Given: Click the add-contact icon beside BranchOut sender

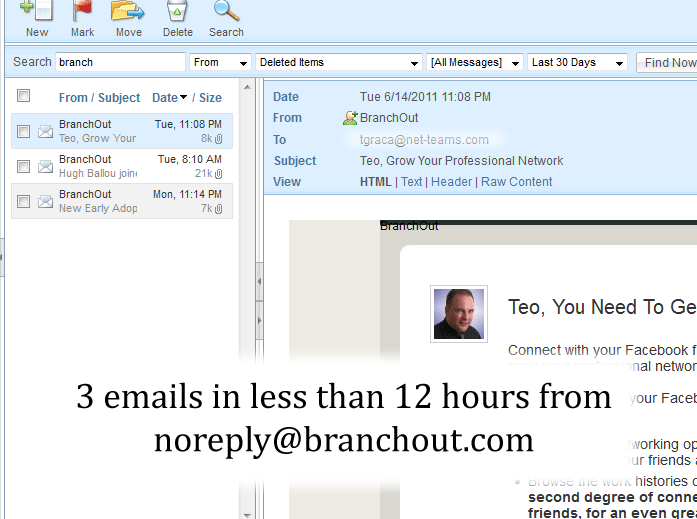Looking at the screenshot, I should pos(350,118).
